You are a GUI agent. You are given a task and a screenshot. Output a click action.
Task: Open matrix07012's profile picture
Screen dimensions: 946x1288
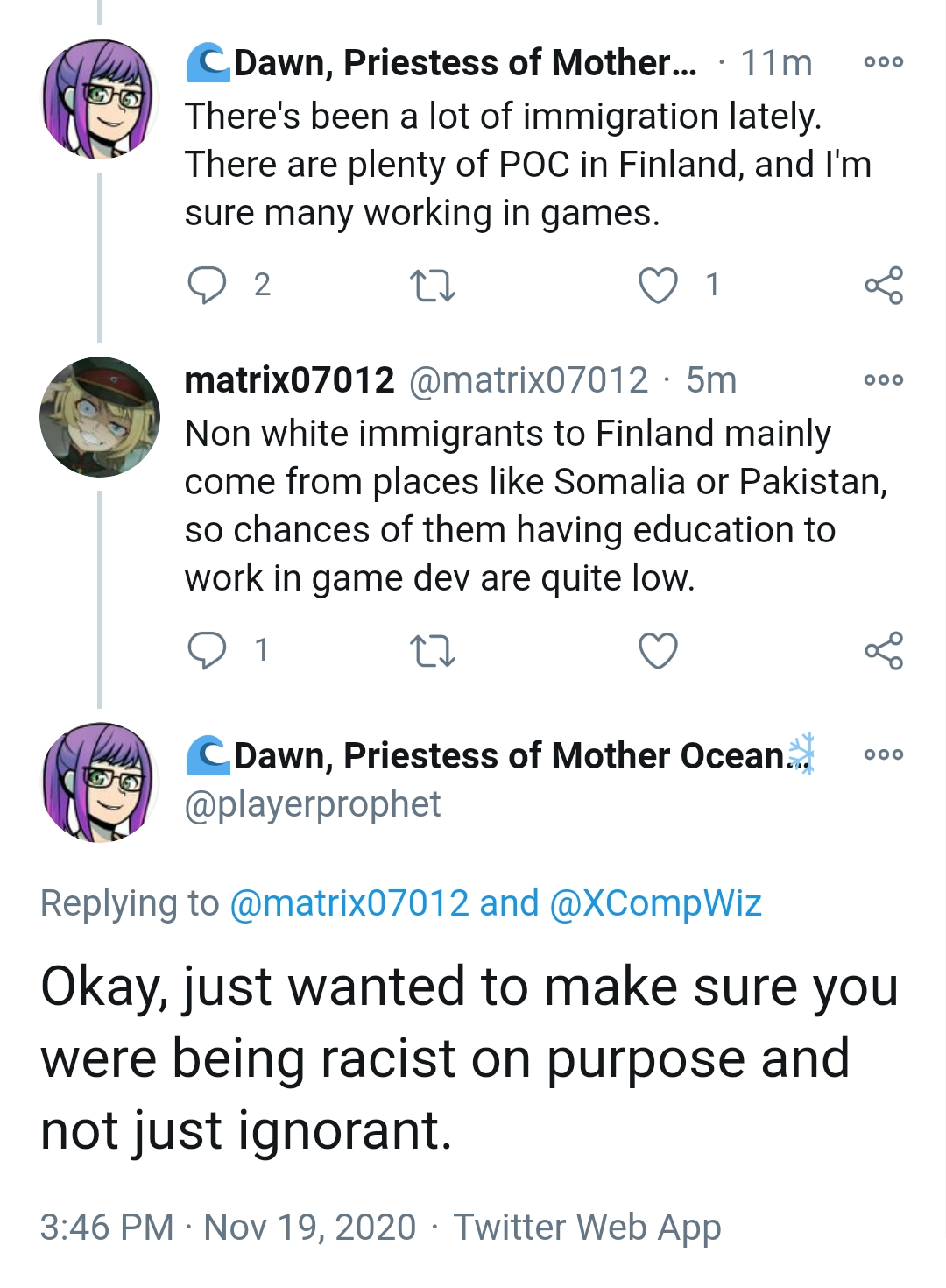pyautogui.click(x=100, y=417)
